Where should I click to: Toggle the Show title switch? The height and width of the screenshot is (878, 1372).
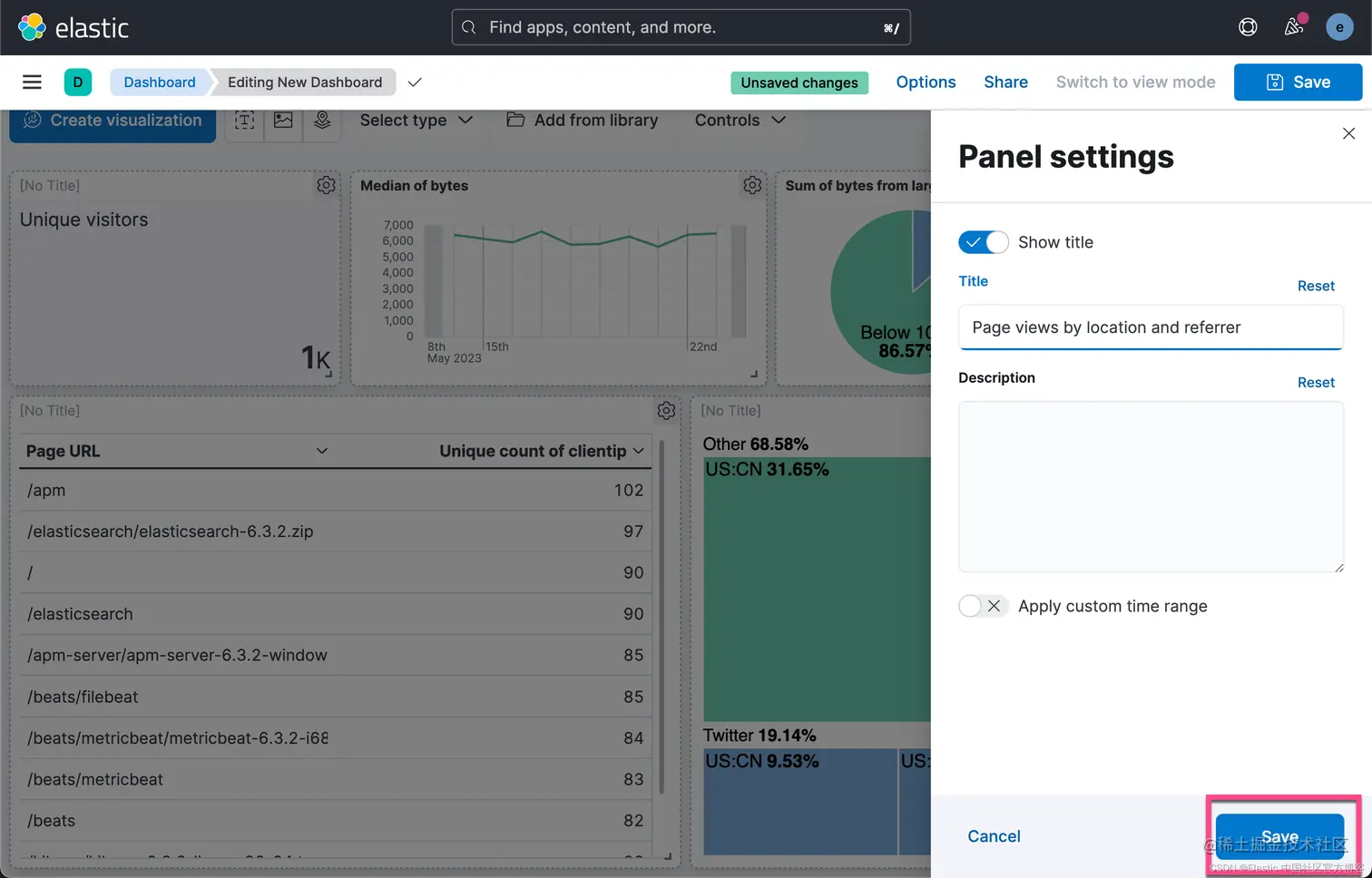pyautogui.click(x=983, y=242)
